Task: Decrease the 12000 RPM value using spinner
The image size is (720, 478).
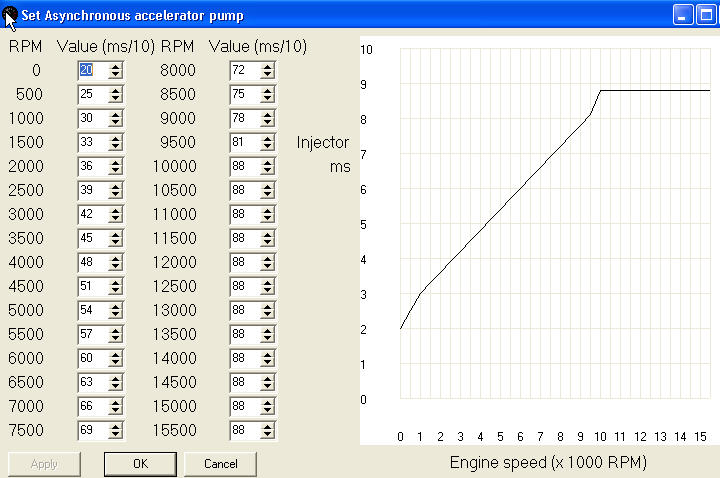Action: (267, 266)
